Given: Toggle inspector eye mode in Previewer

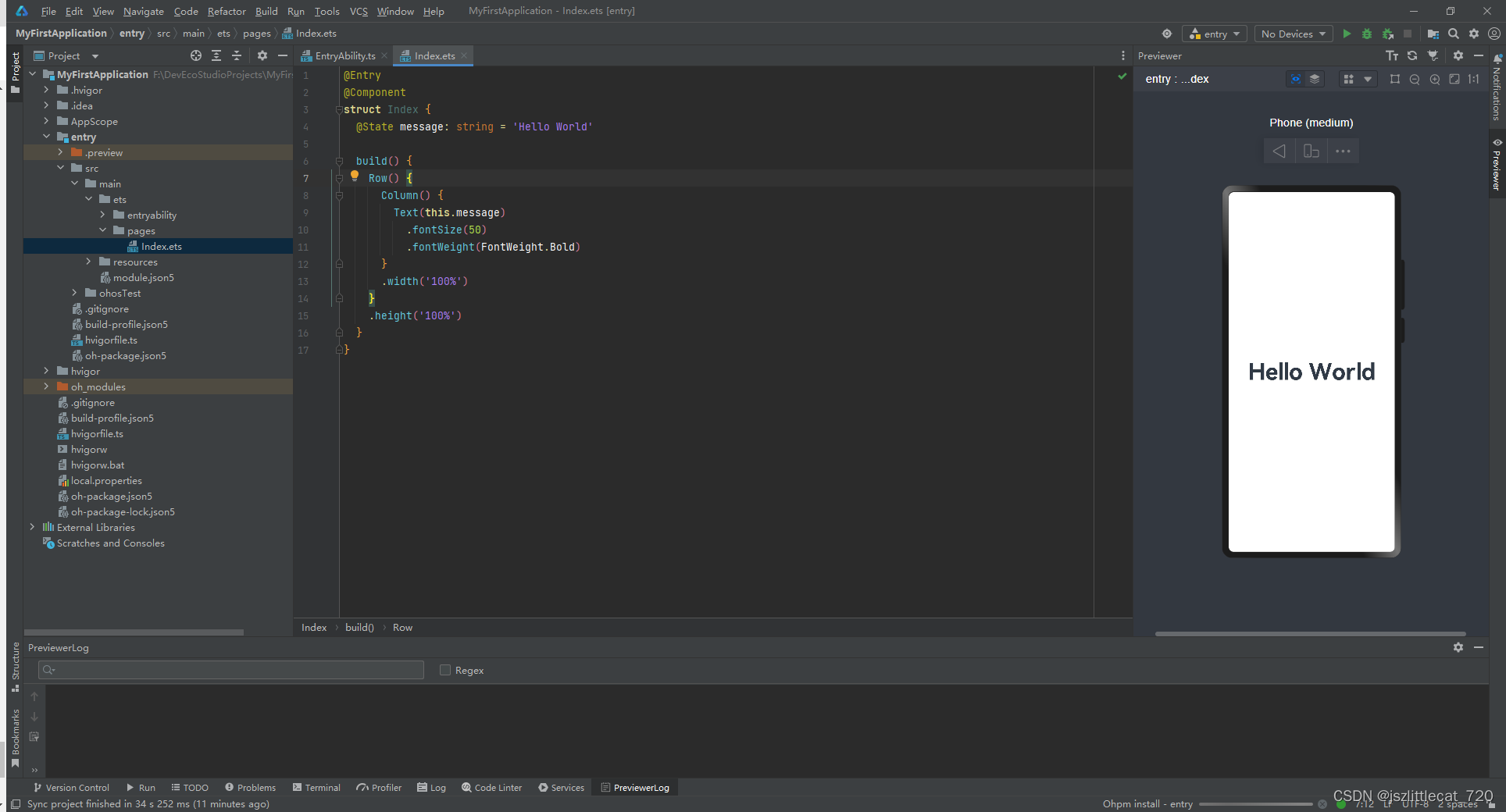Looking at the screenshot, I should click(x=1296, y=79).
